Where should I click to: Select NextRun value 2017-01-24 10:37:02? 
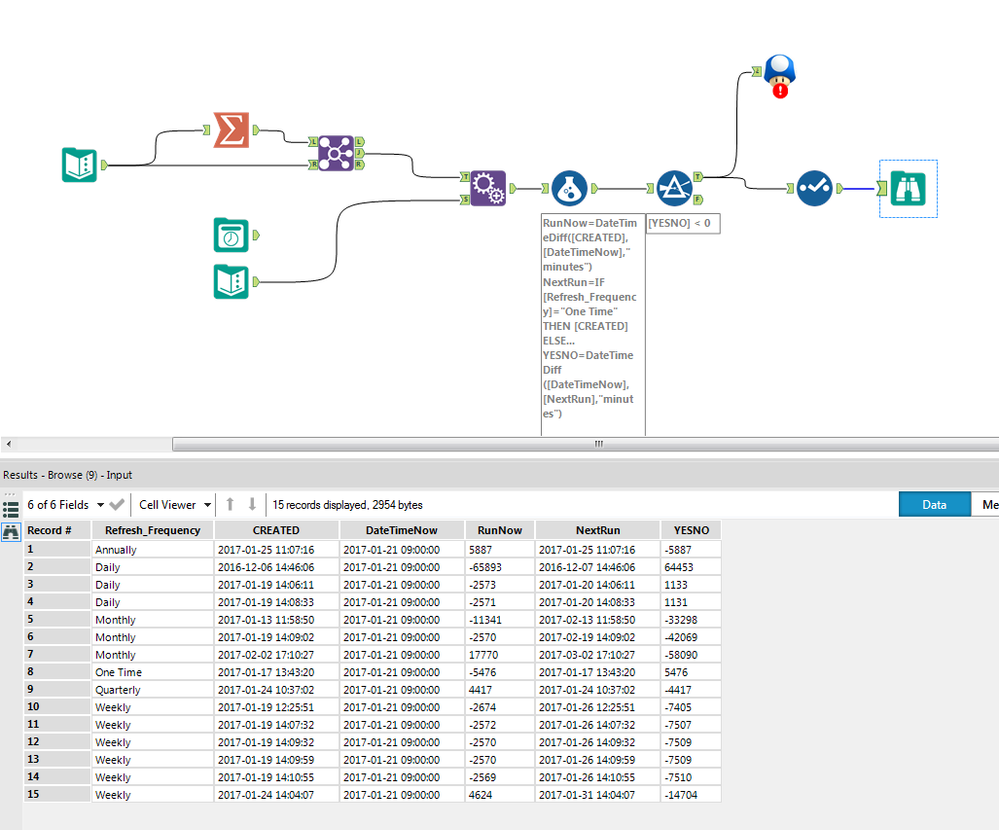click(598, 690)
